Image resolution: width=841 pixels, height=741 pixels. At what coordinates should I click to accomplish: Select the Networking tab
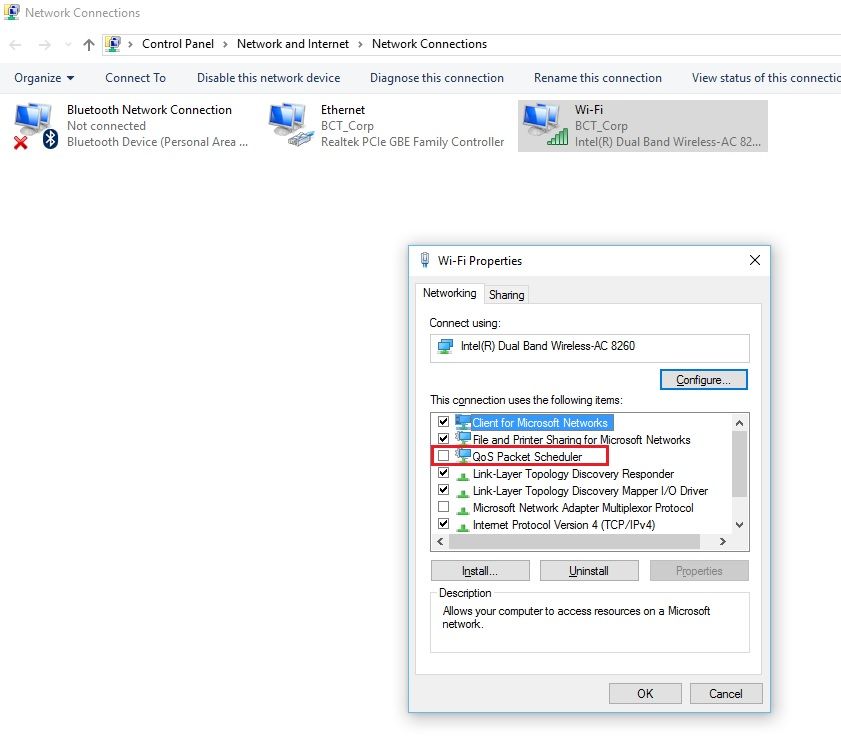coord(449,293)
